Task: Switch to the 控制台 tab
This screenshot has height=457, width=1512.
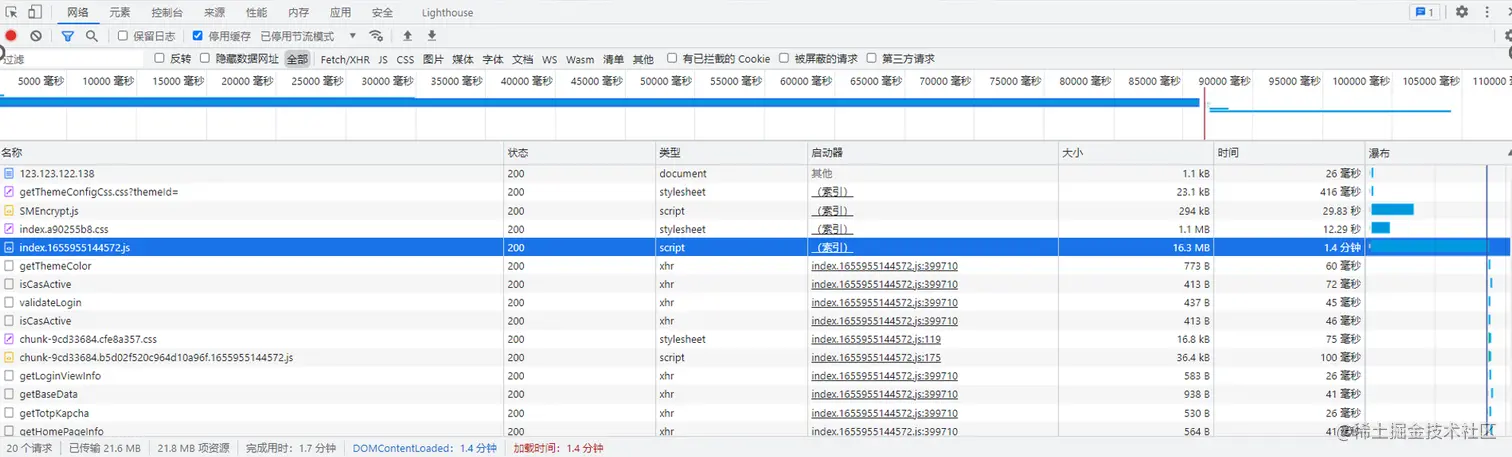Action: (167, 13)
